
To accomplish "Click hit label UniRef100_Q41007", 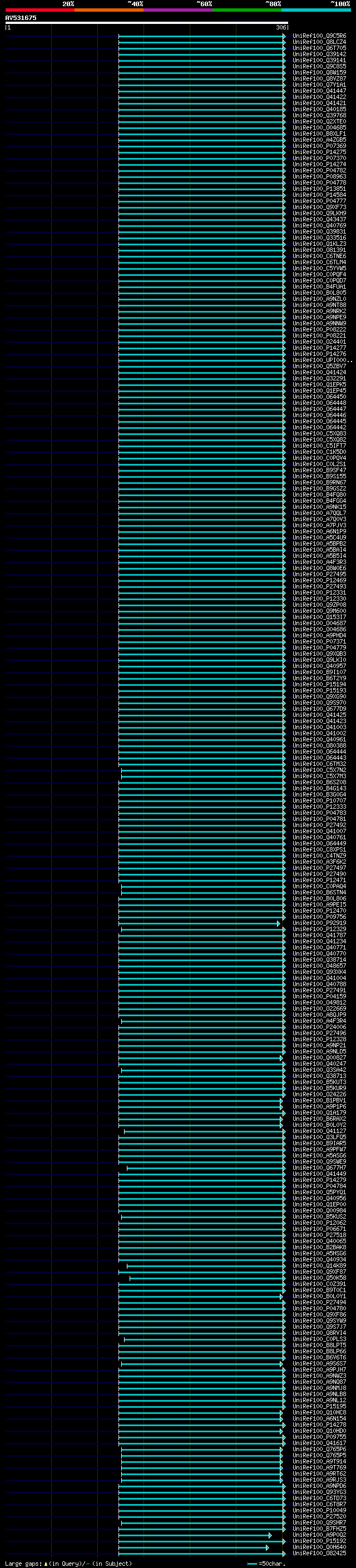I will coord(319,832).
